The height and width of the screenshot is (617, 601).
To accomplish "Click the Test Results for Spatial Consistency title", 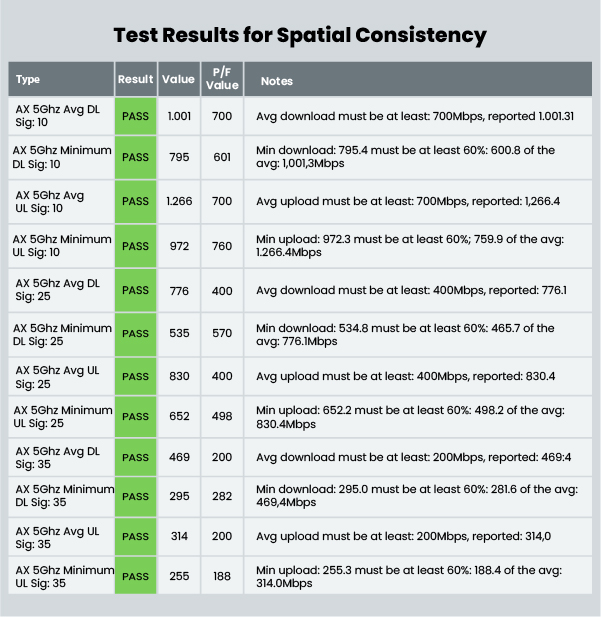I will pos(300,36).
